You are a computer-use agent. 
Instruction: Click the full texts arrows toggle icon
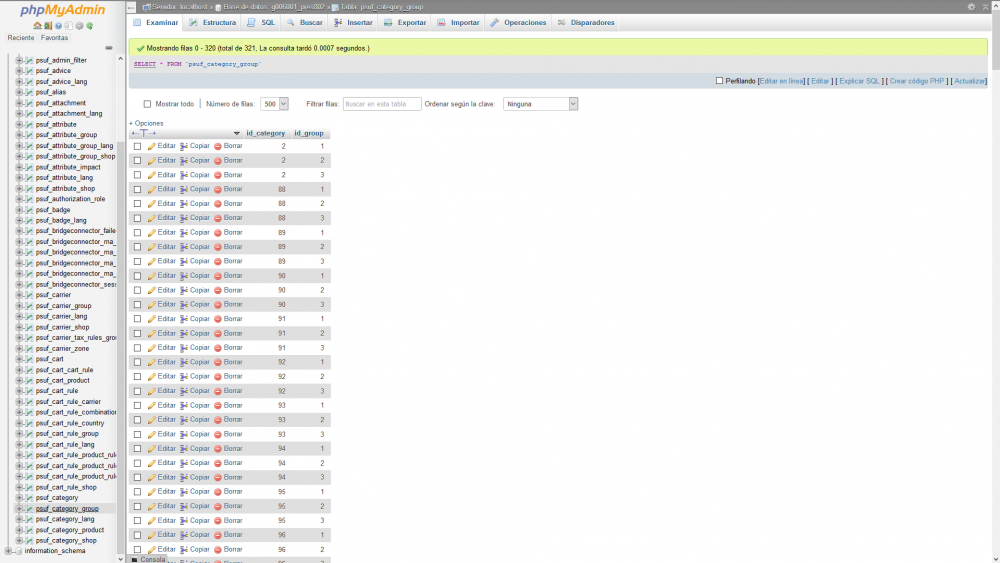(x=143, y=133)
